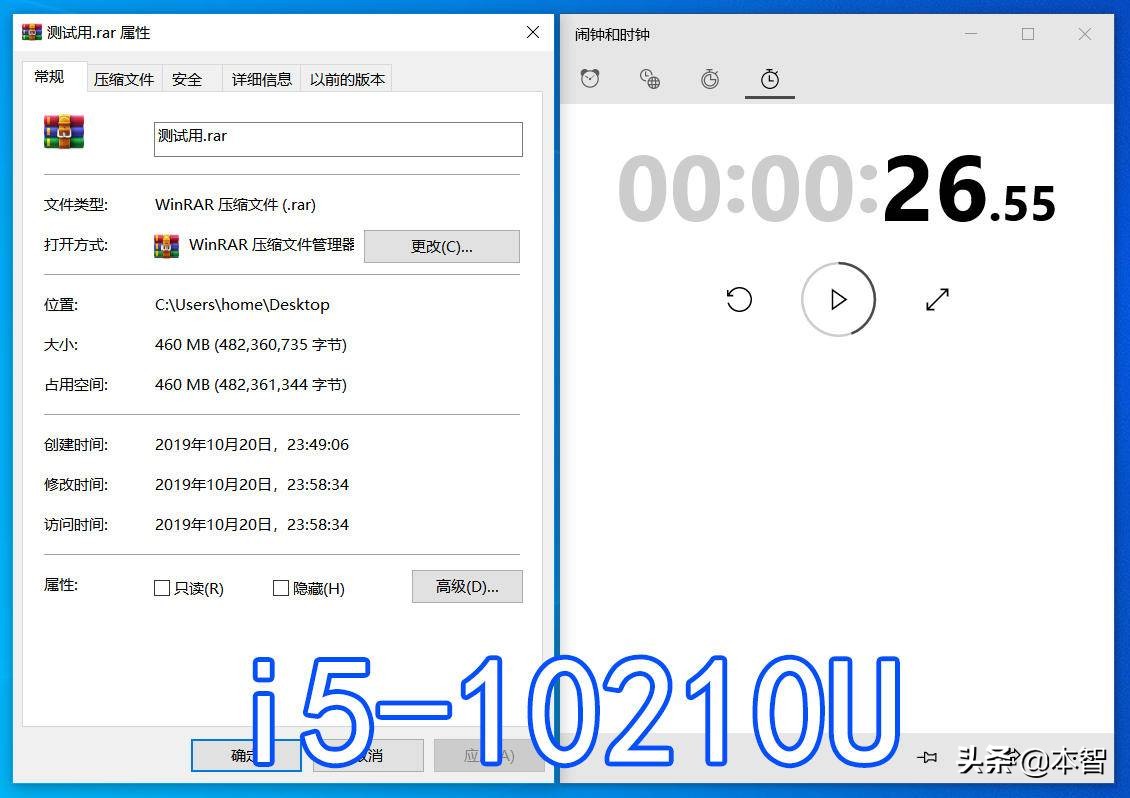Open the World Clock icon
1130x798 pixels.
pyautogui.click(x=649, y=78)
